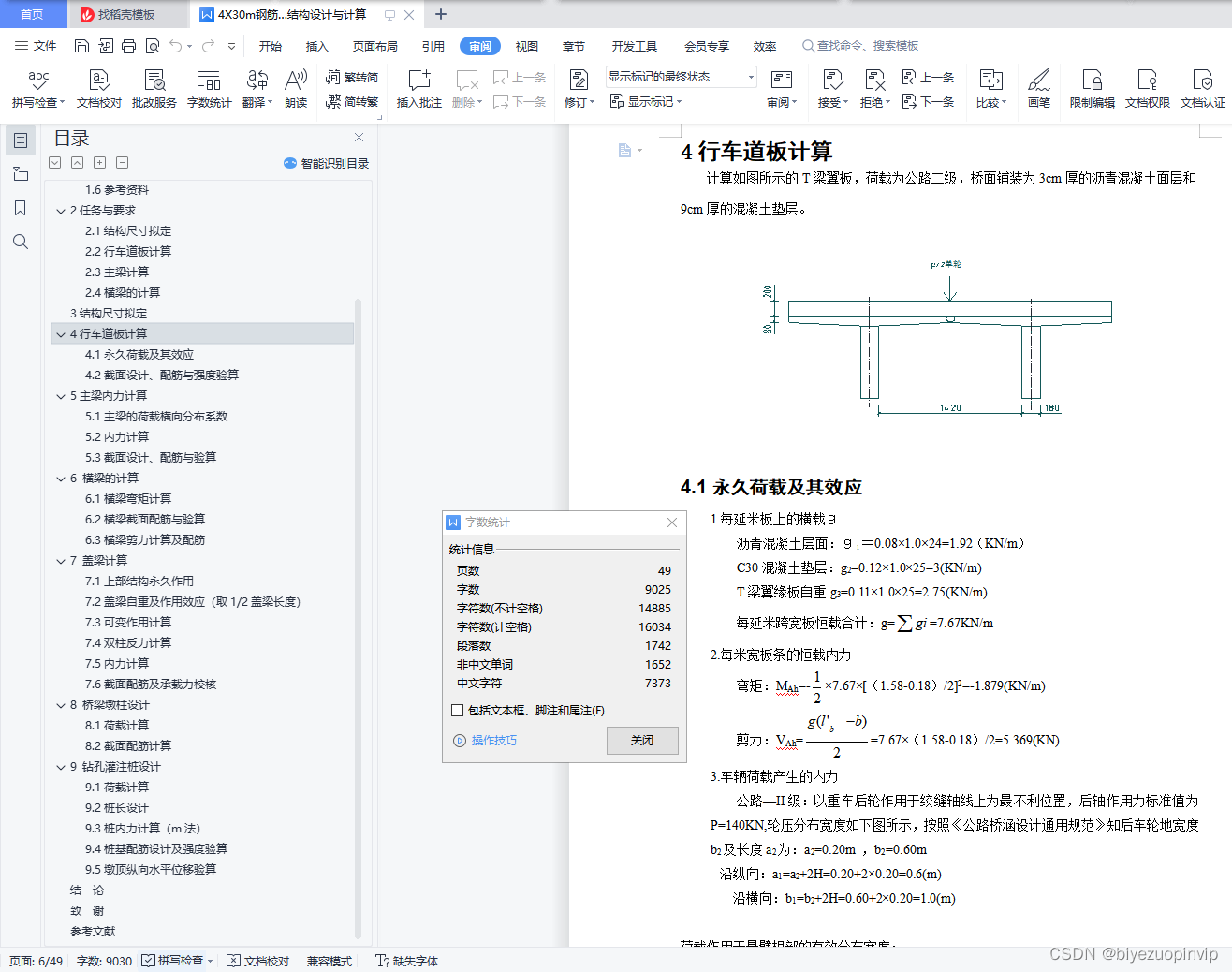This screenshot has width=1232, height=972.
Task: Start read aloud (朗读)
Action: (x=296, y=89)
